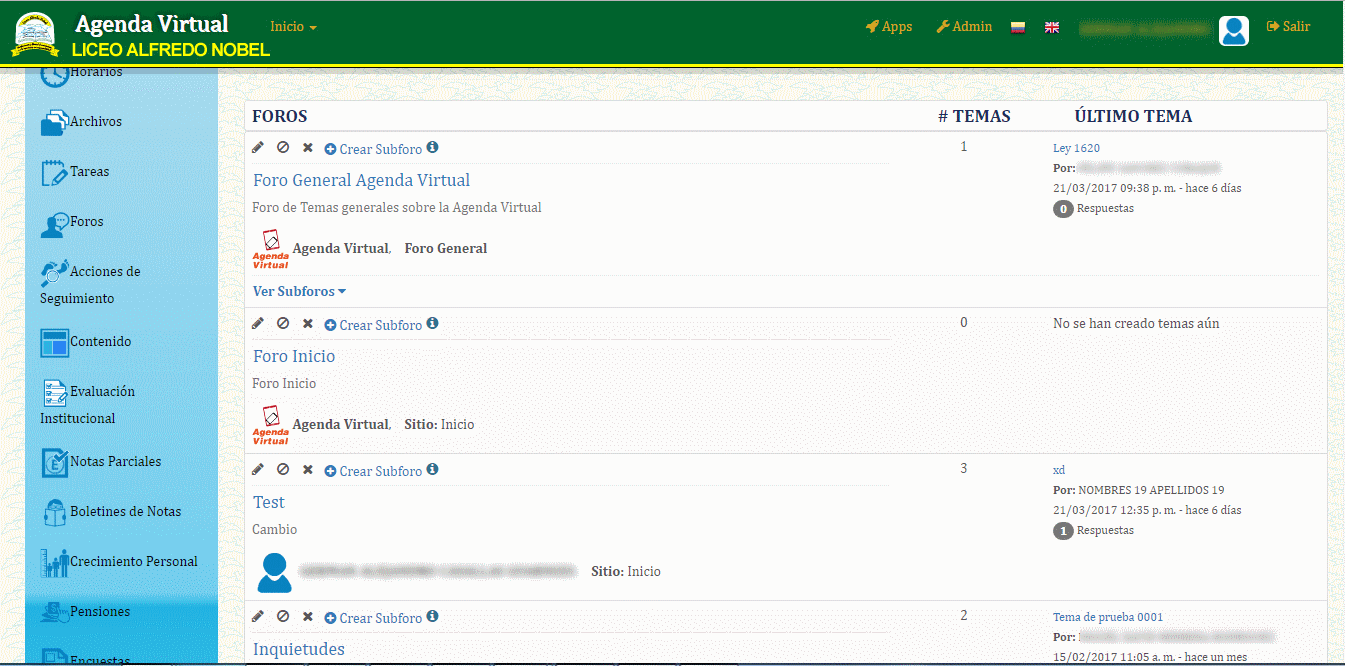Open the Contenido layout icon
Viewport: 1345px width, 666px height.
point(54,342)
